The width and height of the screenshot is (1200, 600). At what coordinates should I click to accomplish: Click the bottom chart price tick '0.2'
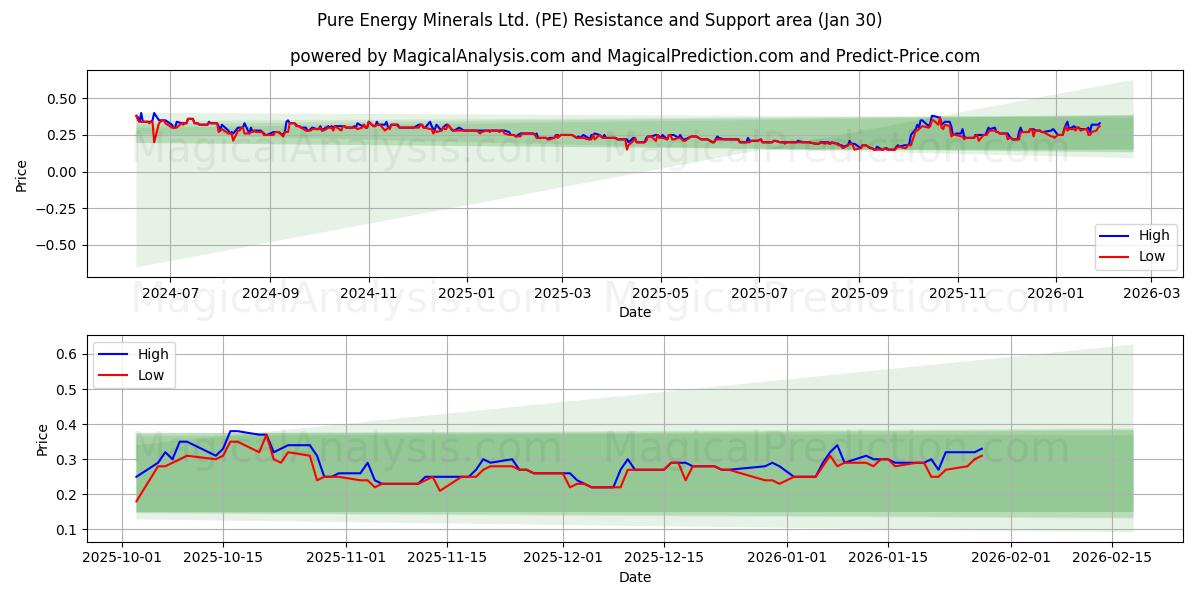[x=69, y=495]
